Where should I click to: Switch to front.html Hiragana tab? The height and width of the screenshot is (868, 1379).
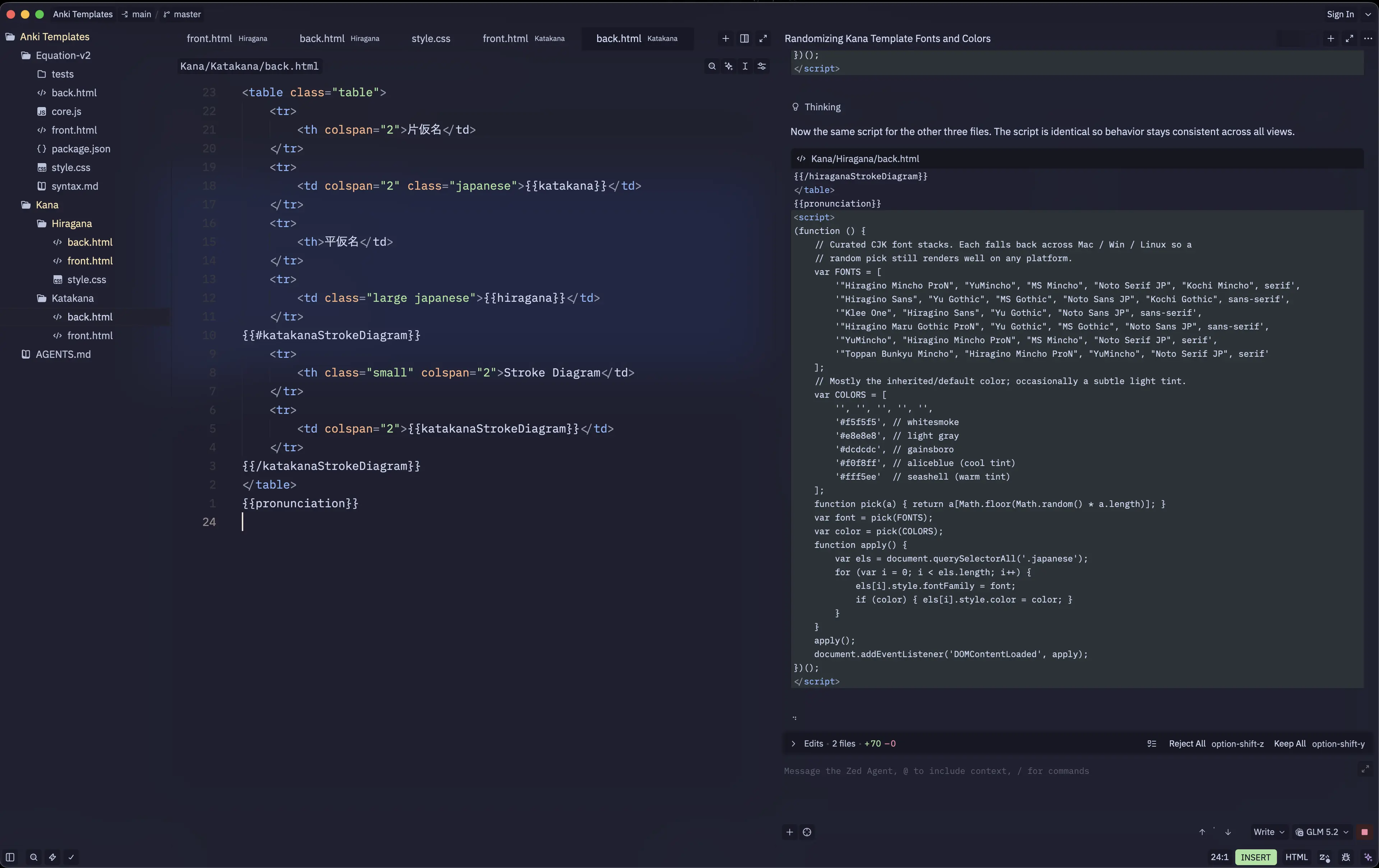[227, 38]
